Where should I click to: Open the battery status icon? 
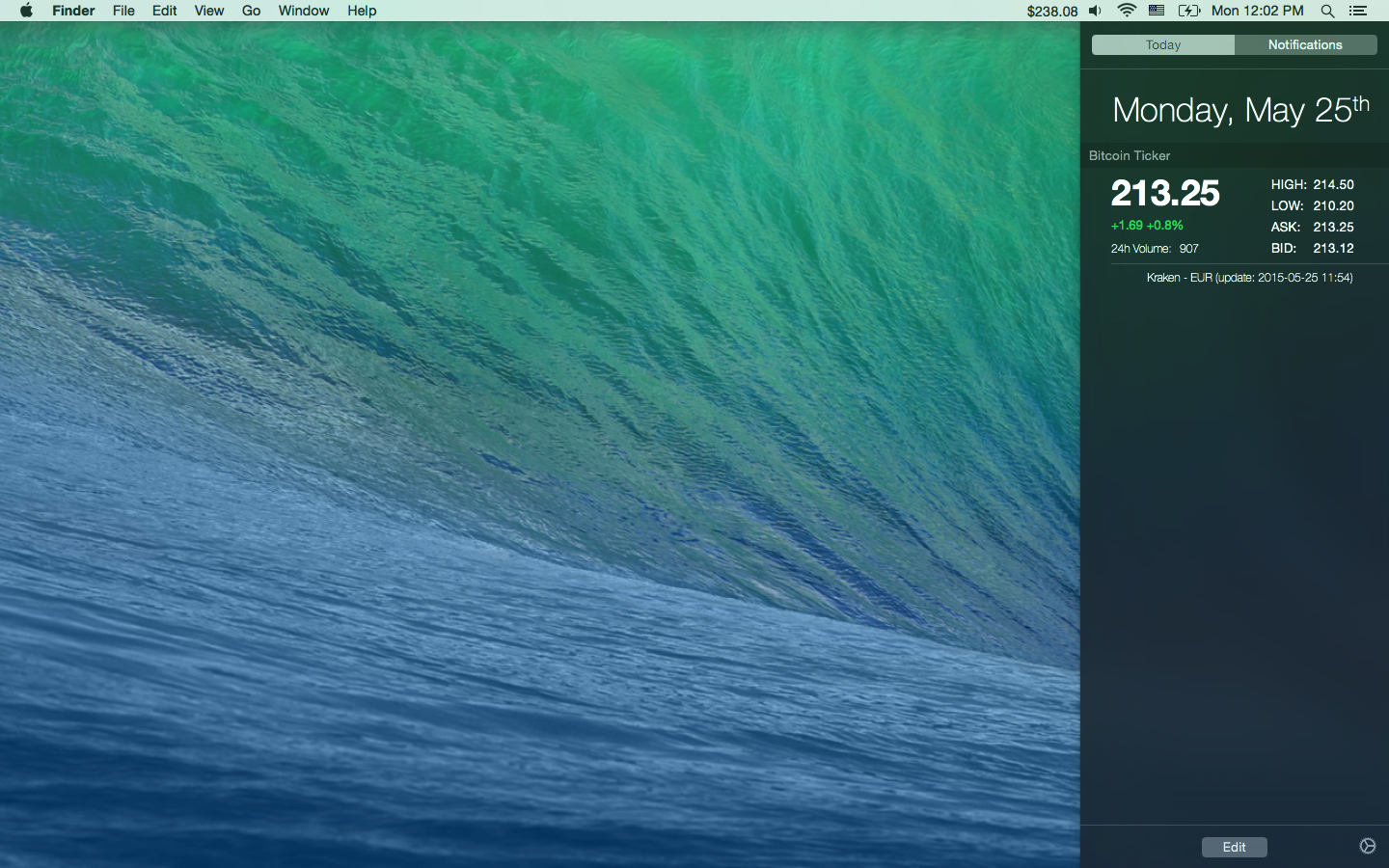[x=1189, y=11]
